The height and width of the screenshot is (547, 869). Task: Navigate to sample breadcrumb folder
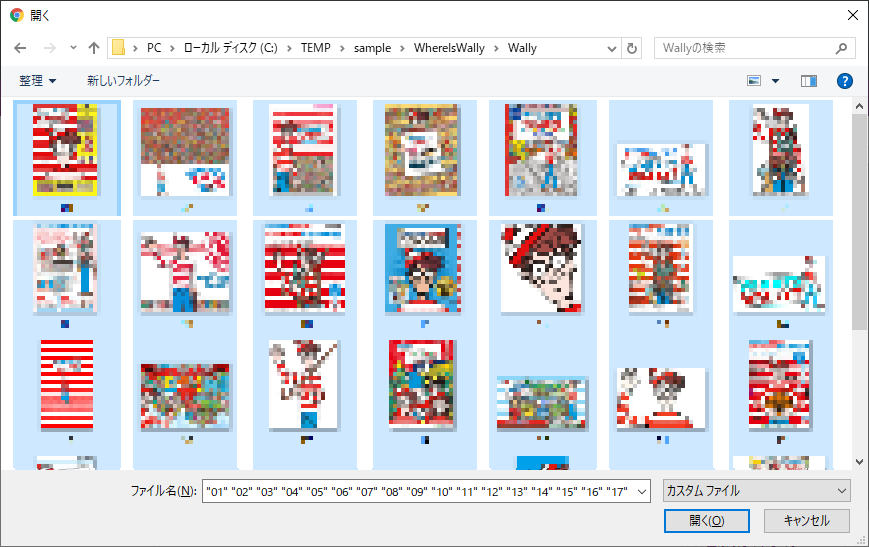[x=372, y=48]
